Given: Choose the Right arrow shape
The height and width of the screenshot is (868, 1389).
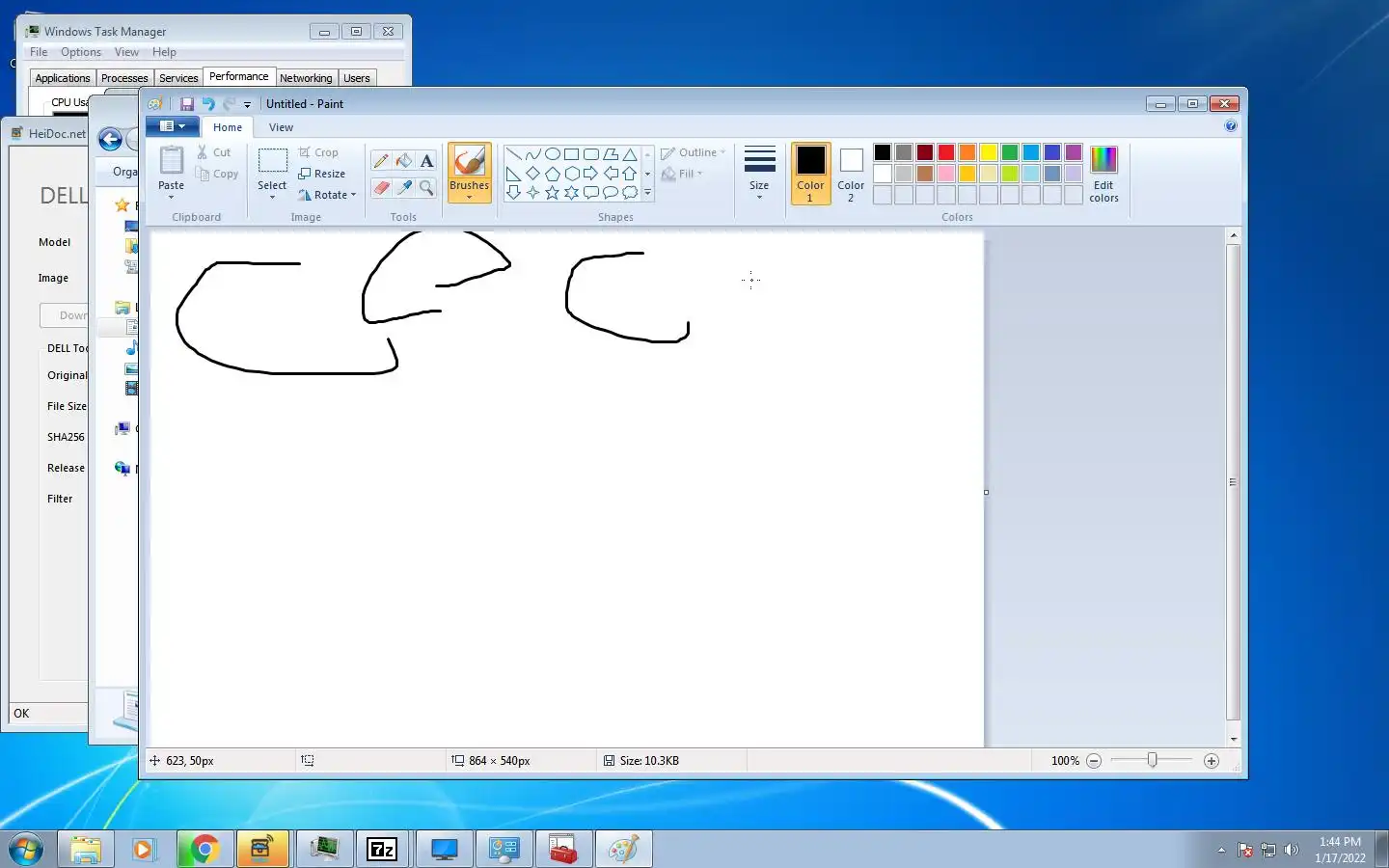Looking at the screenshot, I should [x=590, y=174].
